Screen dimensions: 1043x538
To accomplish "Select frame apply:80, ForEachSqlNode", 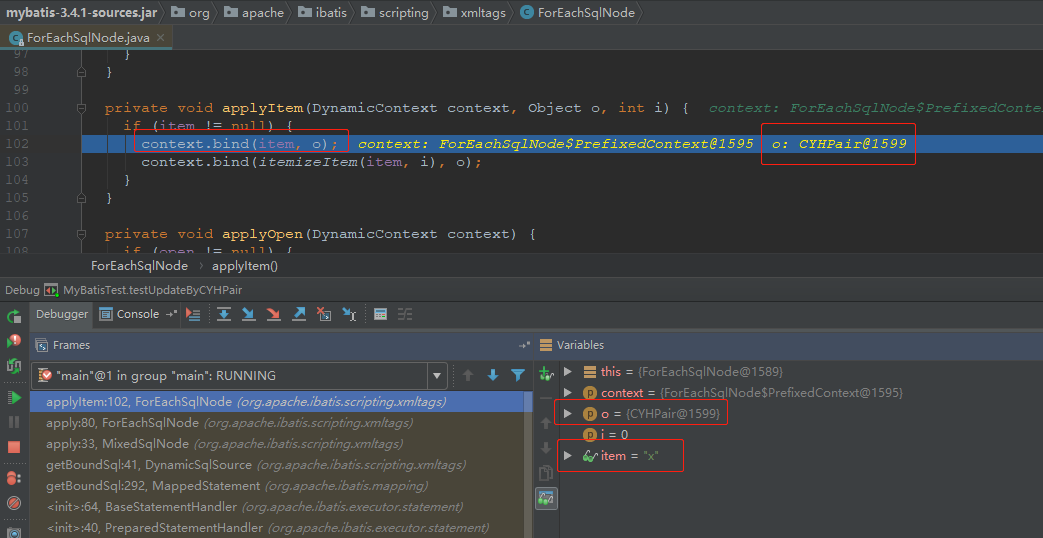I will pyautogui.click(x=277, y=422).
